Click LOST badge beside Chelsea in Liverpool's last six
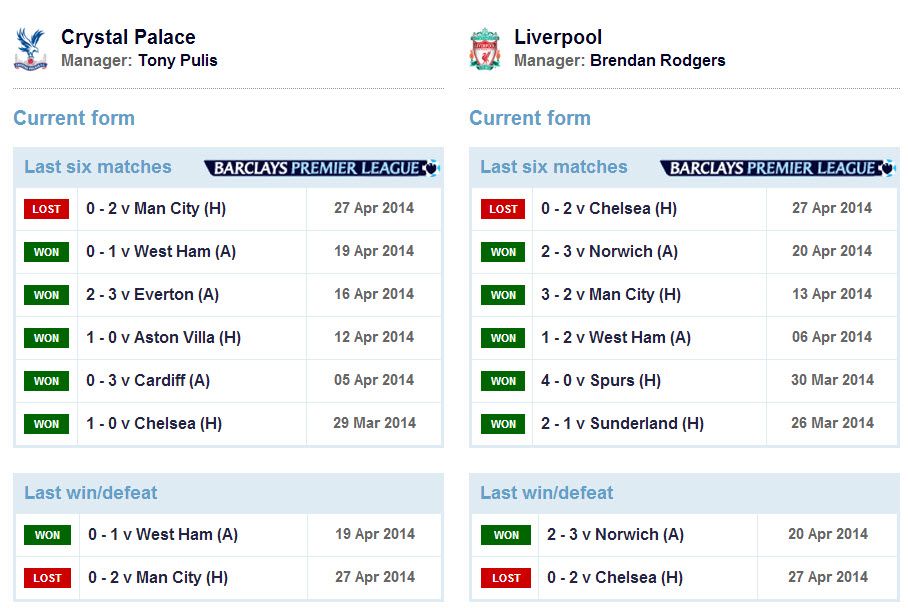The width and height of the screenshot is (908, 608). coord(503,209)
